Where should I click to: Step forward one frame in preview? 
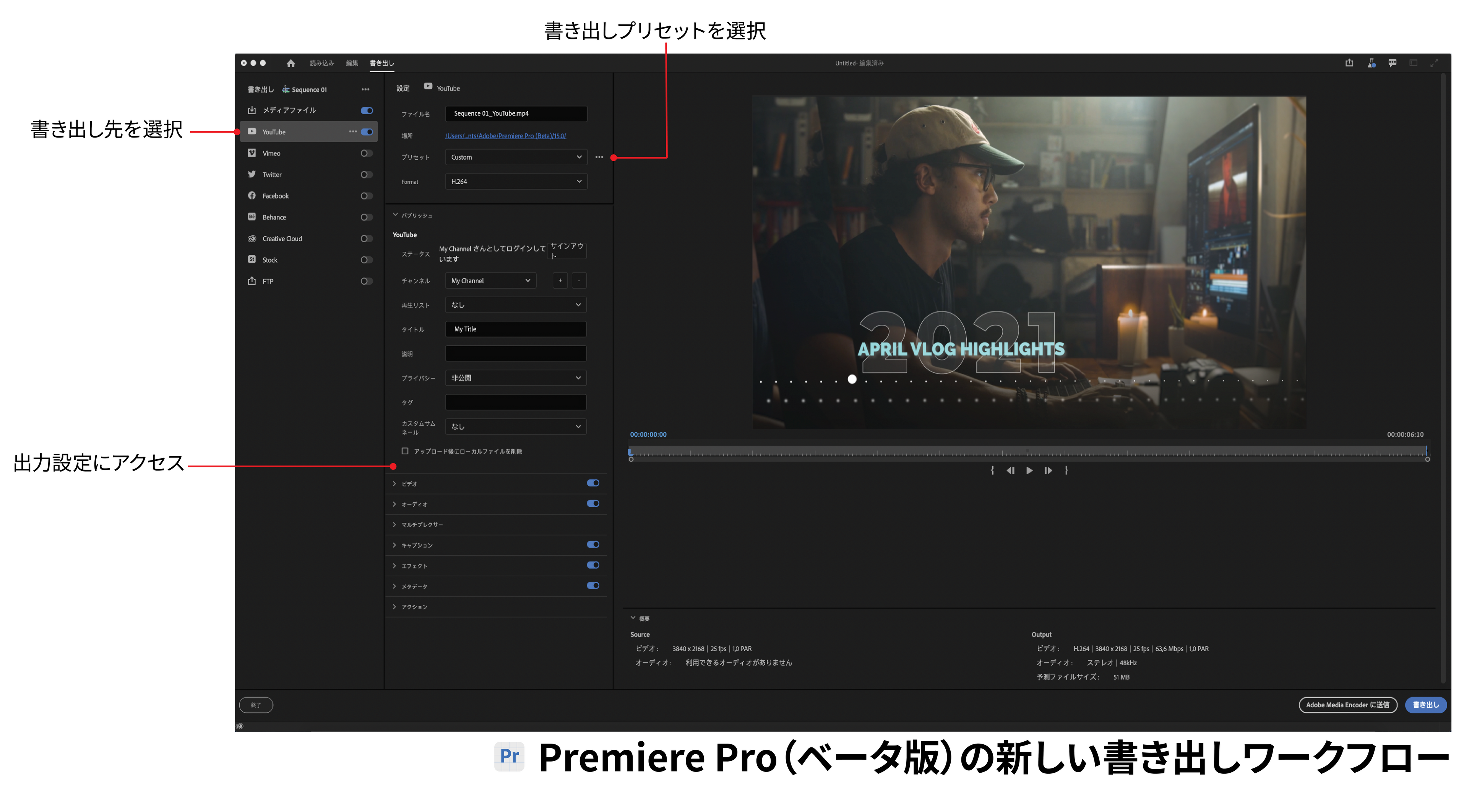point(1048,470)
